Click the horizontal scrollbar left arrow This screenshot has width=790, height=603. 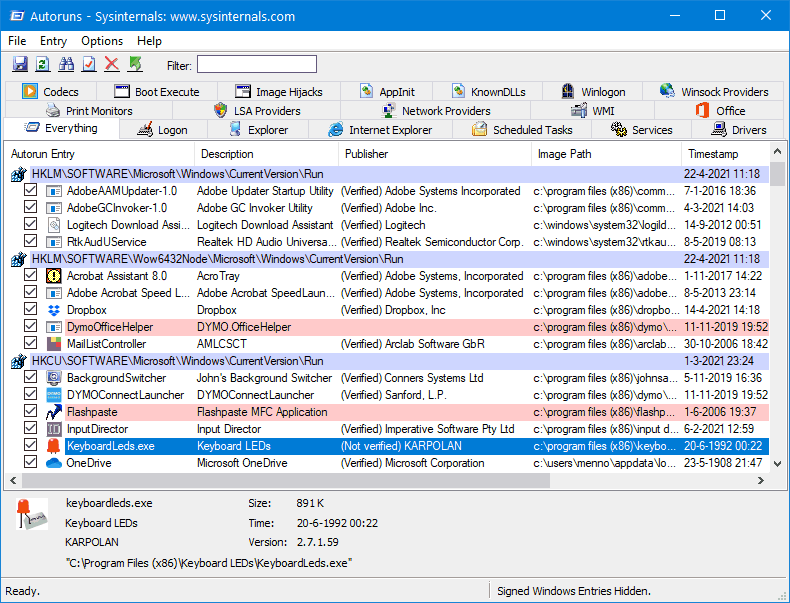click(14, 481)
